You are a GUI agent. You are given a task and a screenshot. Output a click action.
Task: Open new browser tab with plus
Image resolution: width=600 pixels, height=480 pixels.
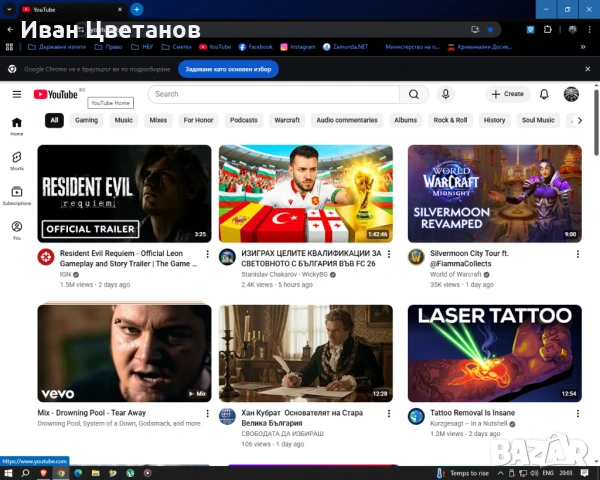(x=137, y=9)
